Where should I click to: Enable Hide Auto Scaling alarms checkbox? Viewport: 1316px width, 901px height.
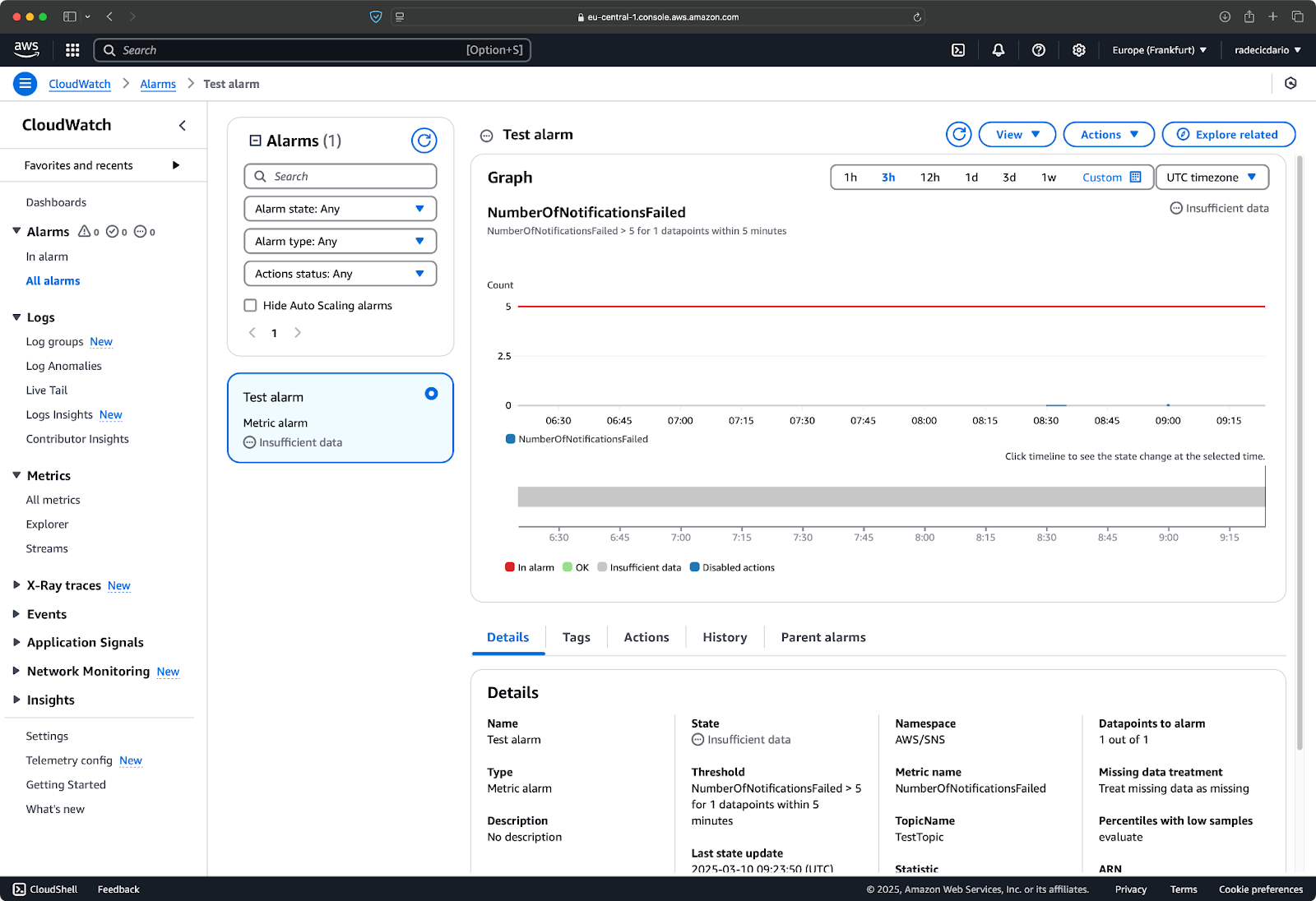pyautogui.click(x=251, y=305)
